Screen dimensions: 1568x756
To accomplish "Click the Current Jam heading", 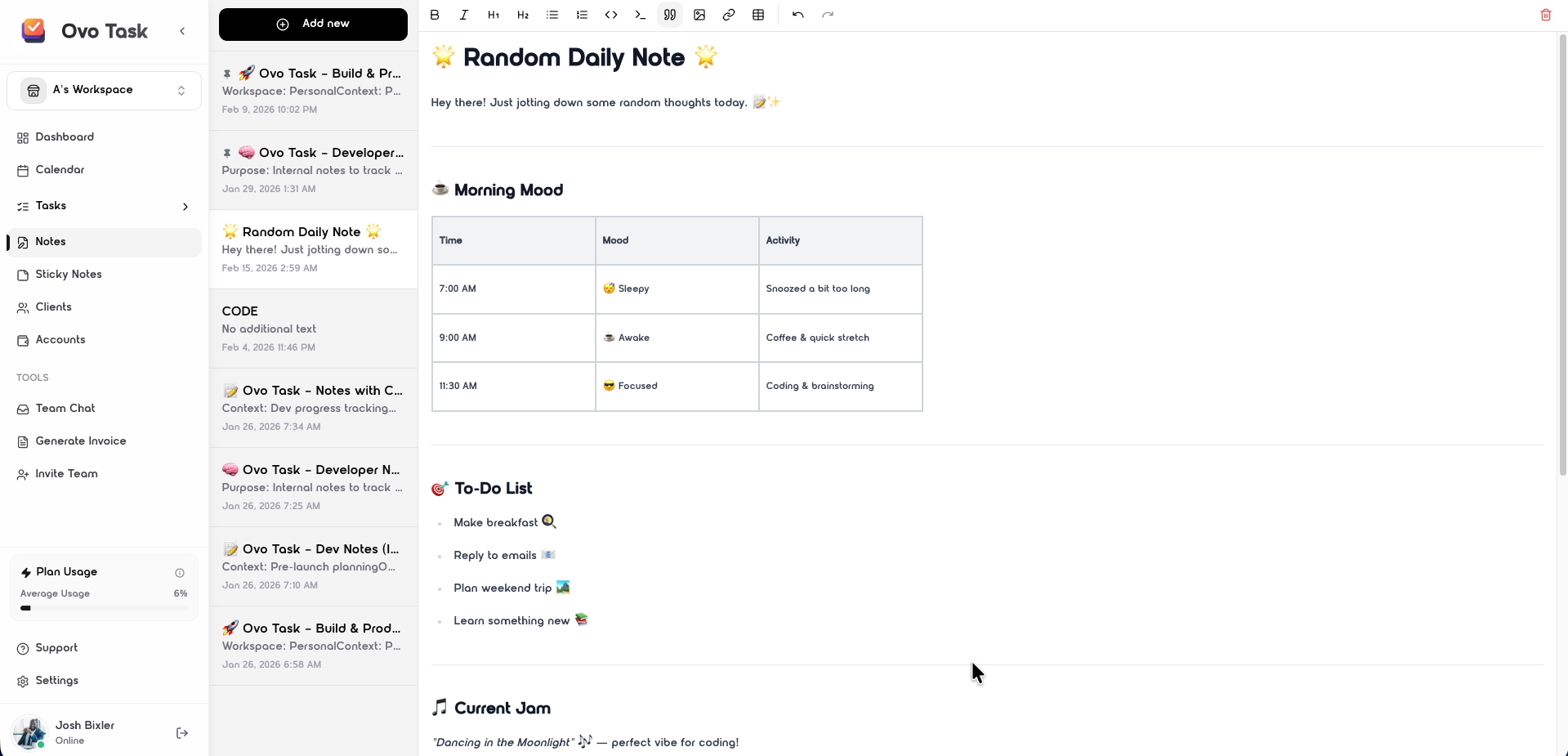I will 491,708.
